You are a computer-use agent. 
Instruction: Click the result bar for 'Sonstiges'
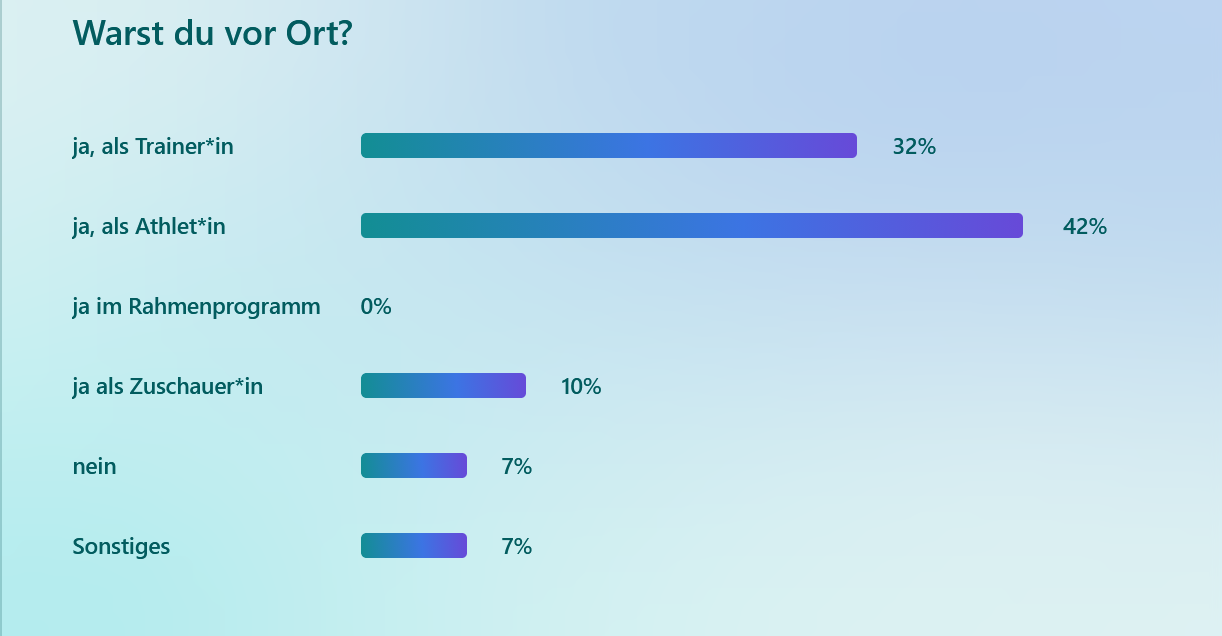tap(414, 546)
